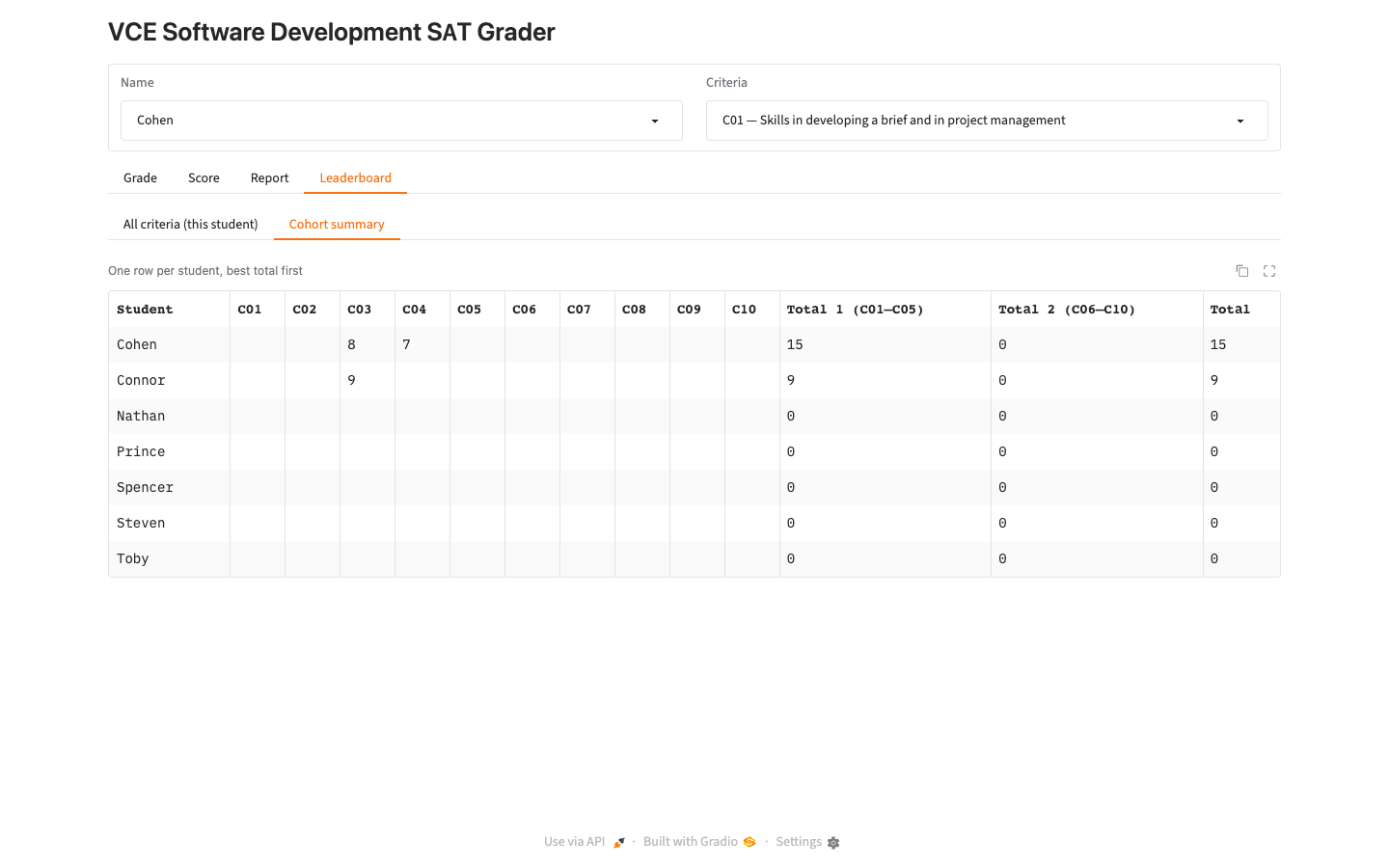Click the Total 1 (C01–C05) header

point(885,310)
